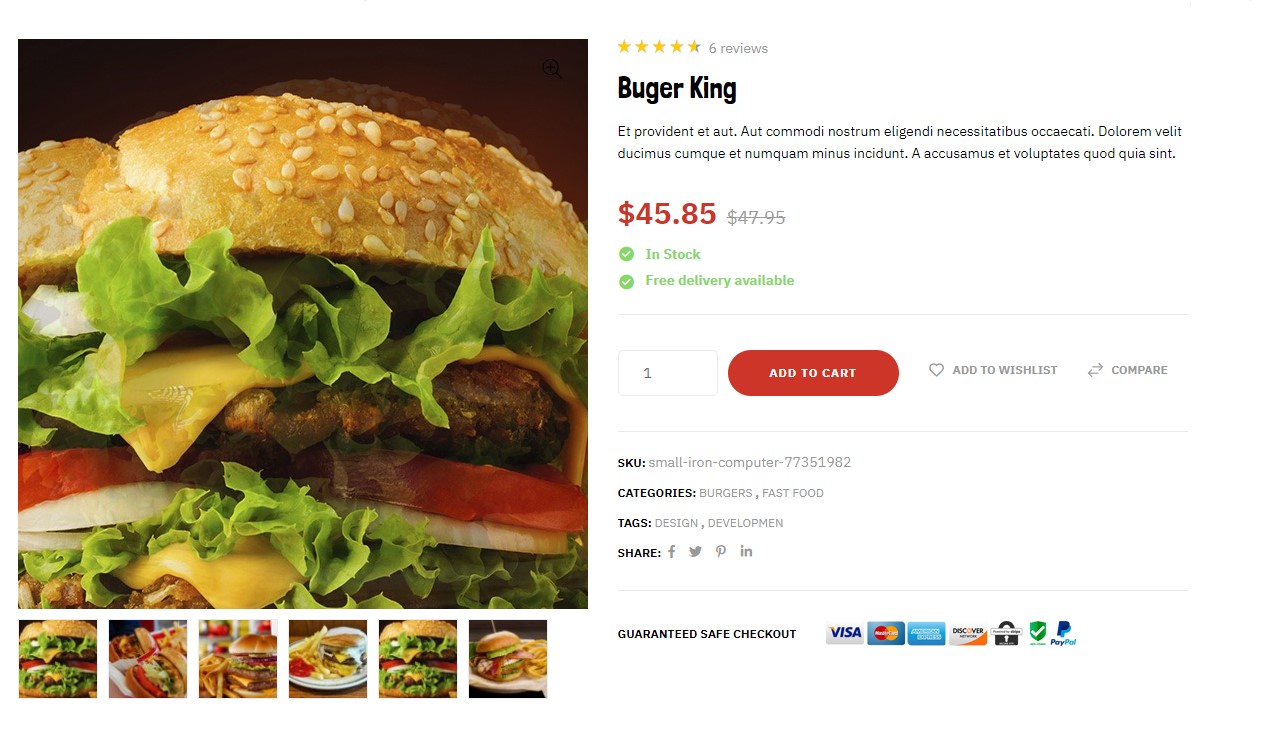Screen dimensions: 1270x730
Task: Click the PayPal payment icon
Action: 1063,633
